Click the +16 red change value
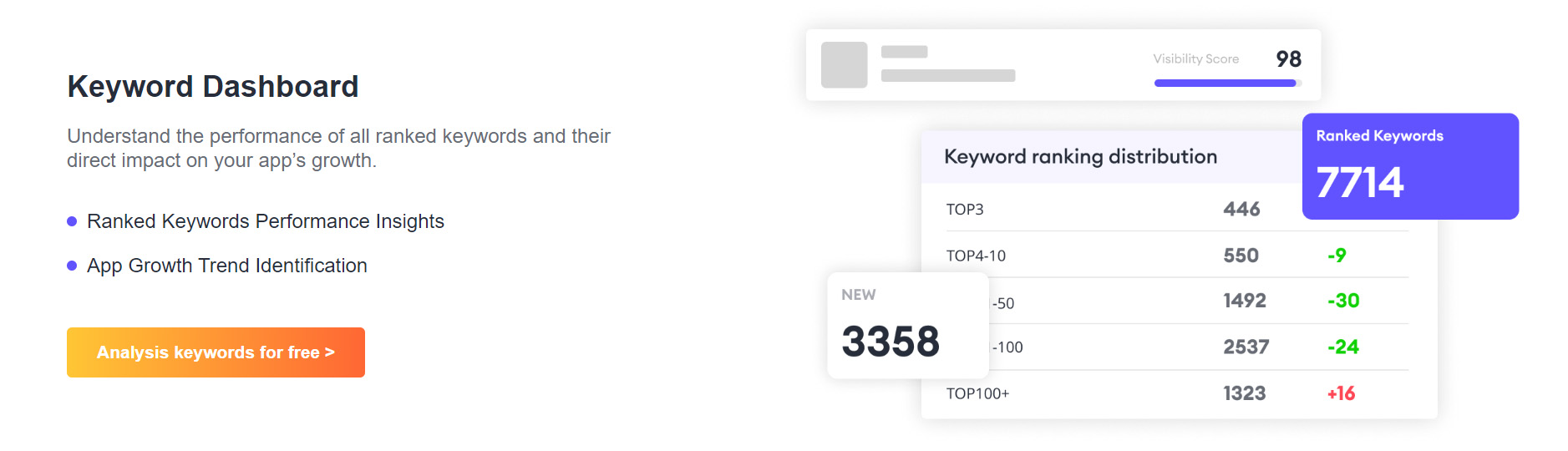 [1341, 393]
